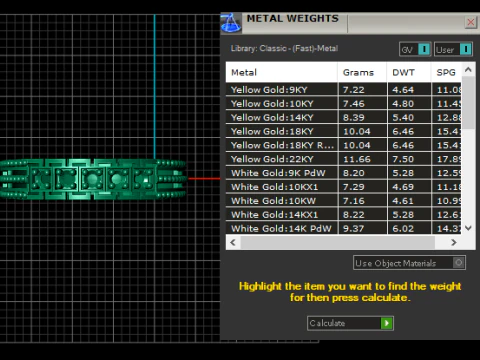Screen dimensions: 480x360
Task: Click the table scroll down arrow
Action: (x=468, y=228)
